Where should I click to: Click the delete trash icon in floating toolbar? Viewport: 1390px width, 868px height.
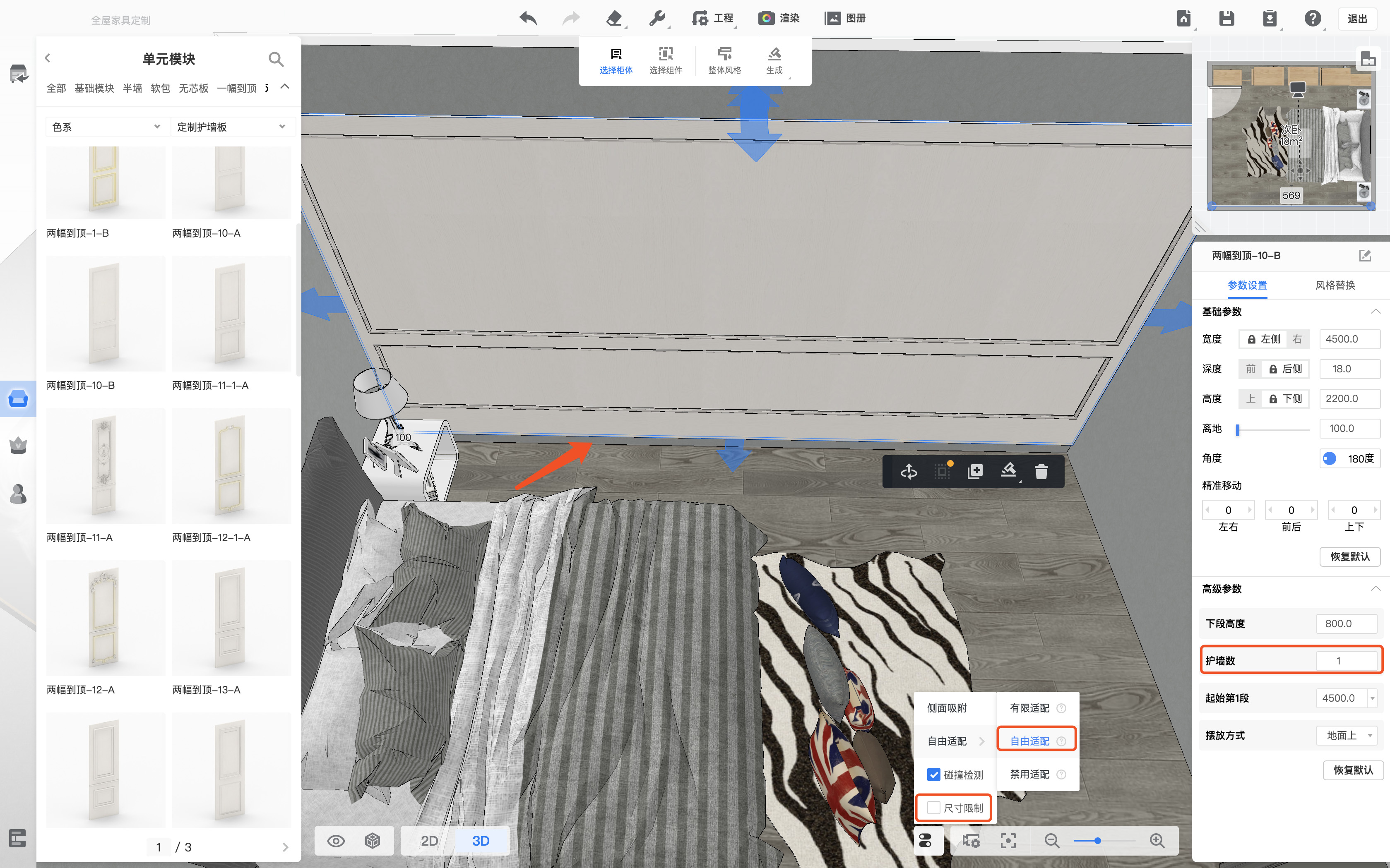coord(1041,471)
